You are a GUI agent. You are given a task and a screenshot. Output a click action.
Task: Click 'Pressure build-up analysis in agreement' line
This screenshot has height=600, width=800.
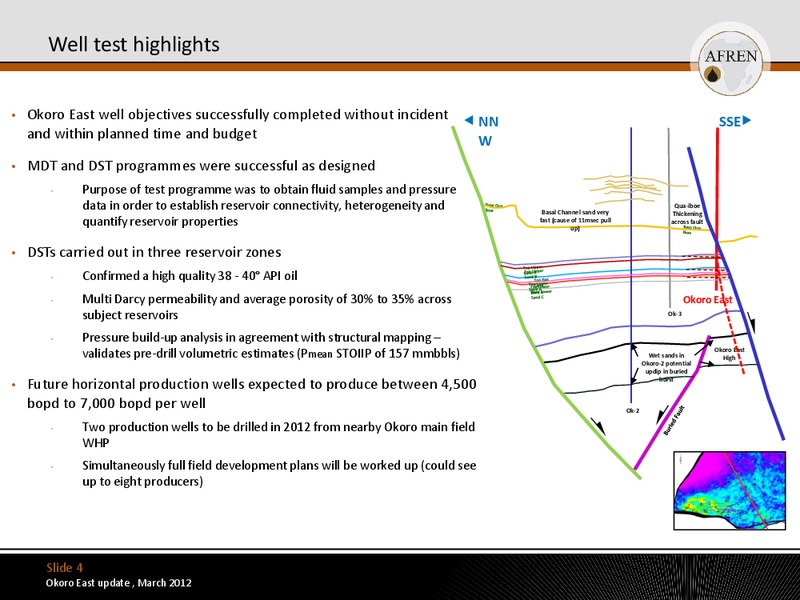[271, 345]
